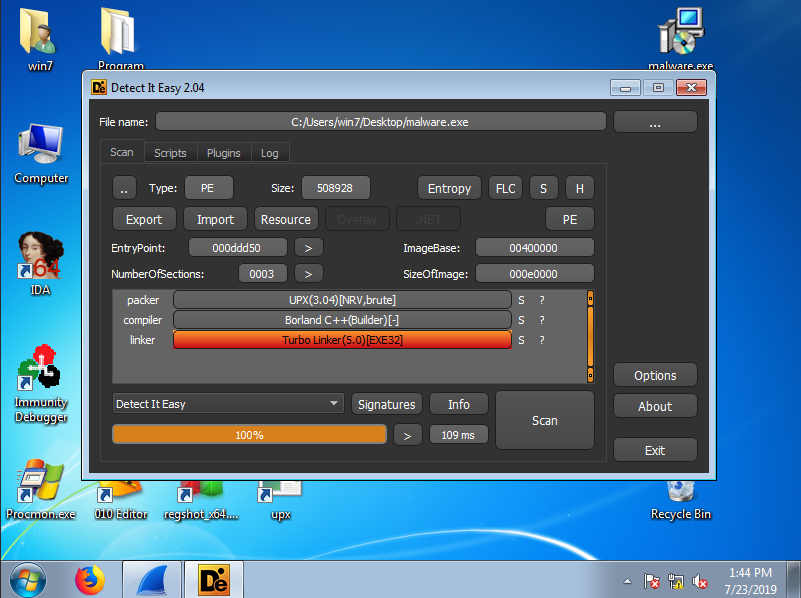Click the File name path field
Screen dimensions: 801x598
tap(381, 122)
